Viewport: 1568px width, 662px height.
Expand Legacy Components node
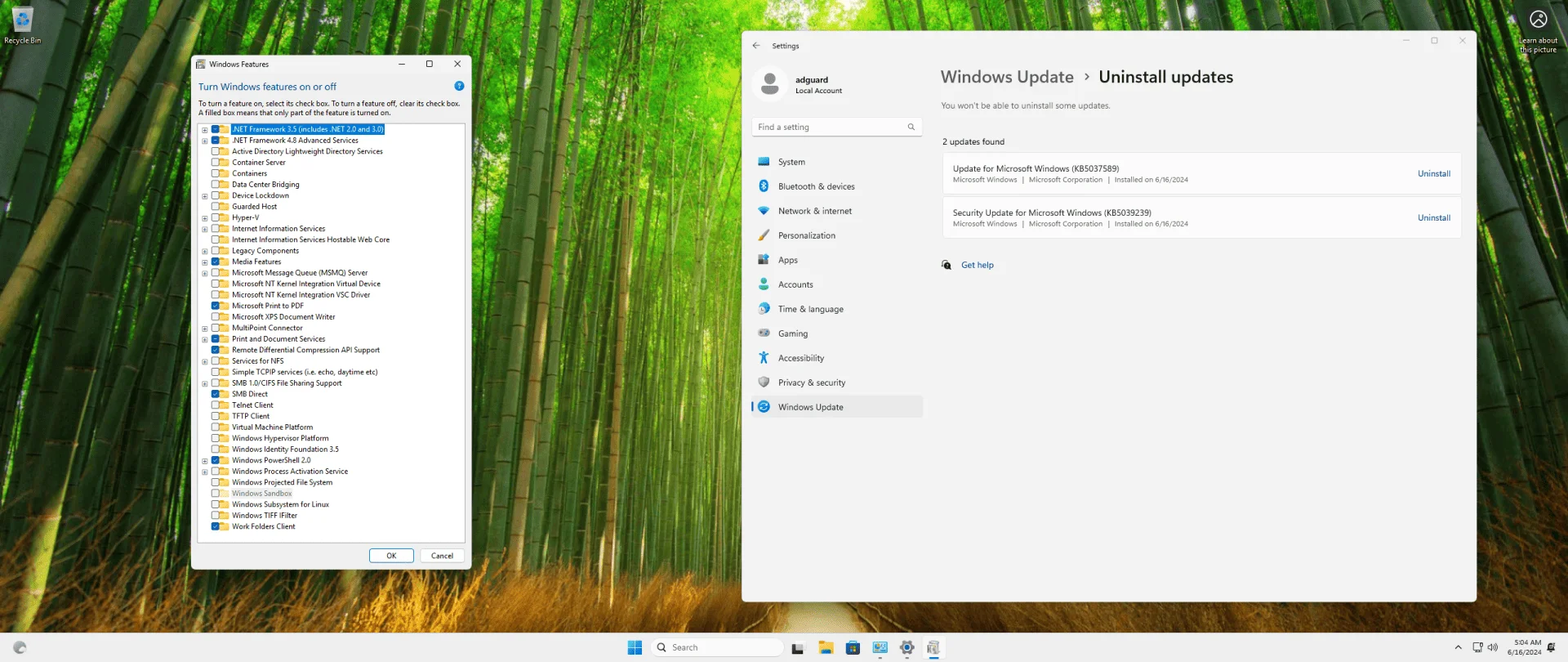[x=204, y=251]
